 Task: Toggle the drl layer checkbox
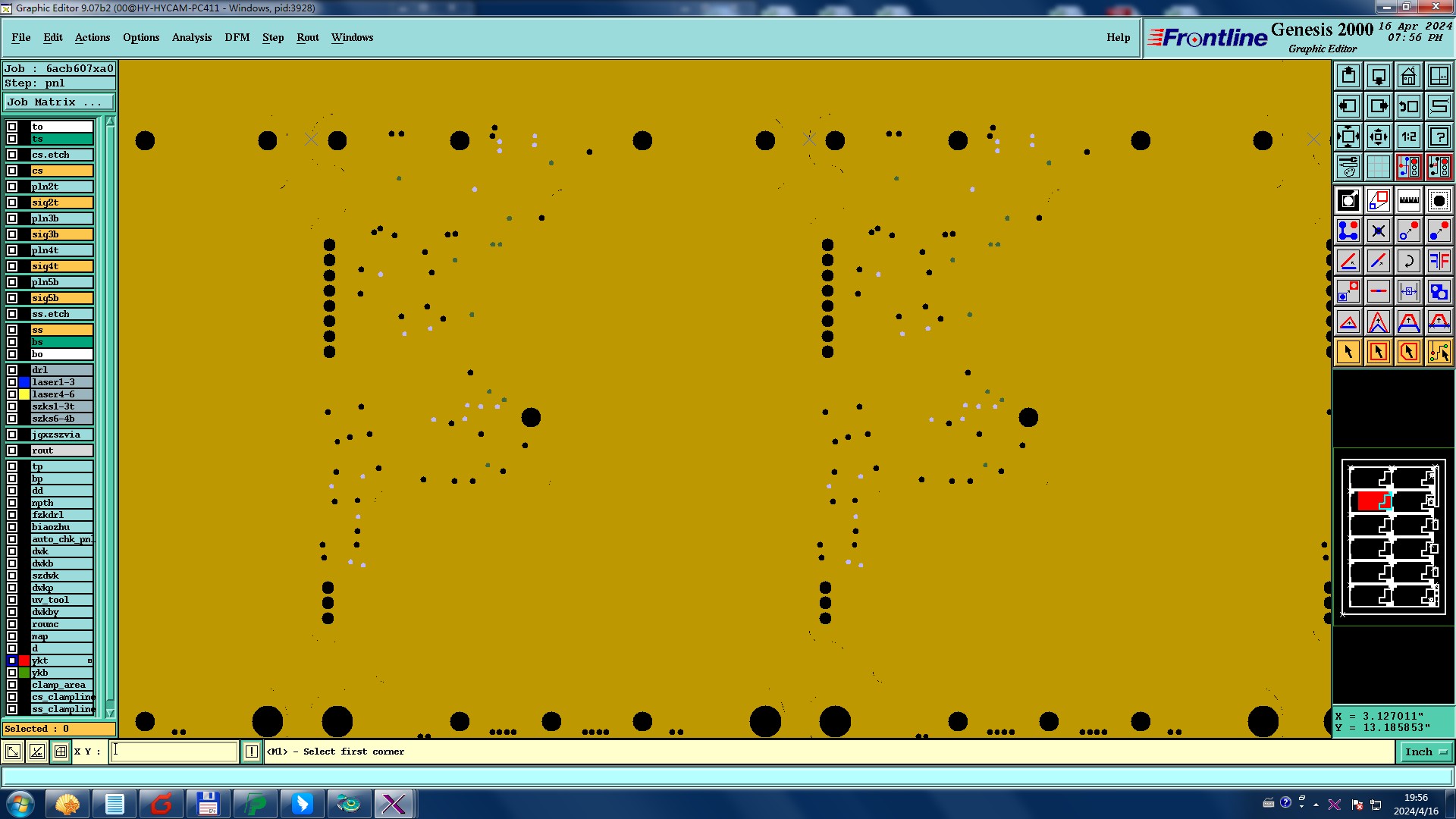pos(12,370)
